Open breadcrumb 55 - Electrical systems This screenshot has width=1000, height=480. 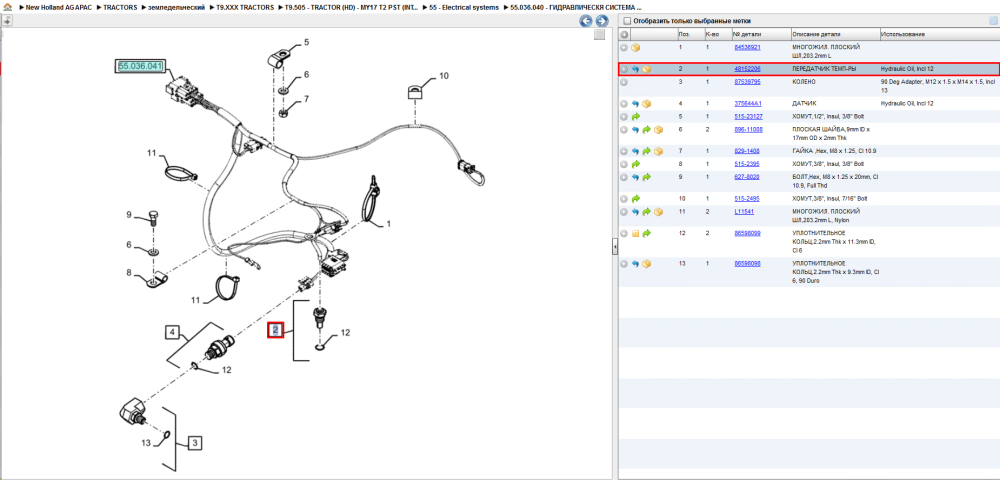click(x=464, y=7)
